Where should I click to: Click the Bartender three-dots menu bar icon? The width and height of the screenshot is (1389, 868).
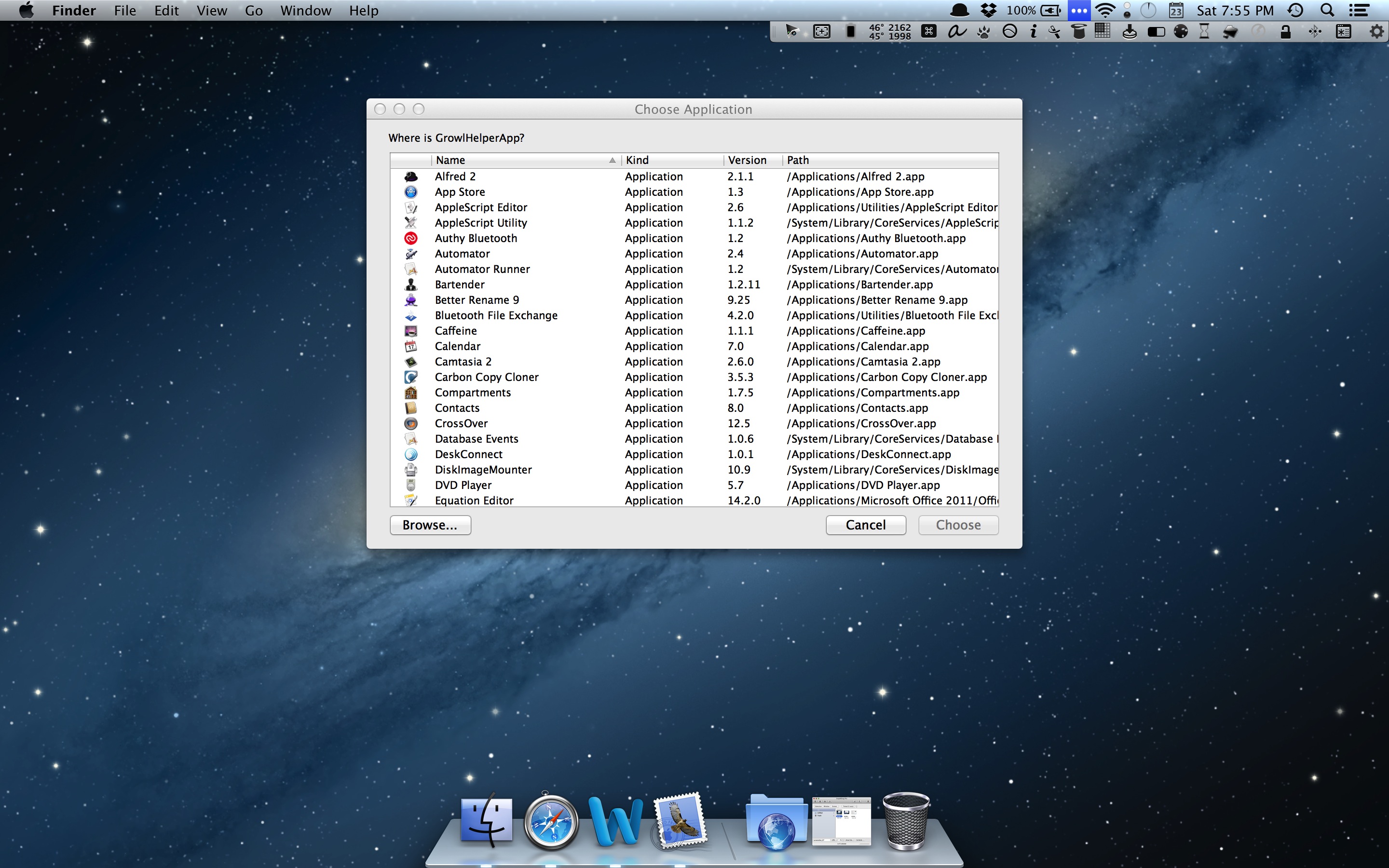pos(1079,10)
